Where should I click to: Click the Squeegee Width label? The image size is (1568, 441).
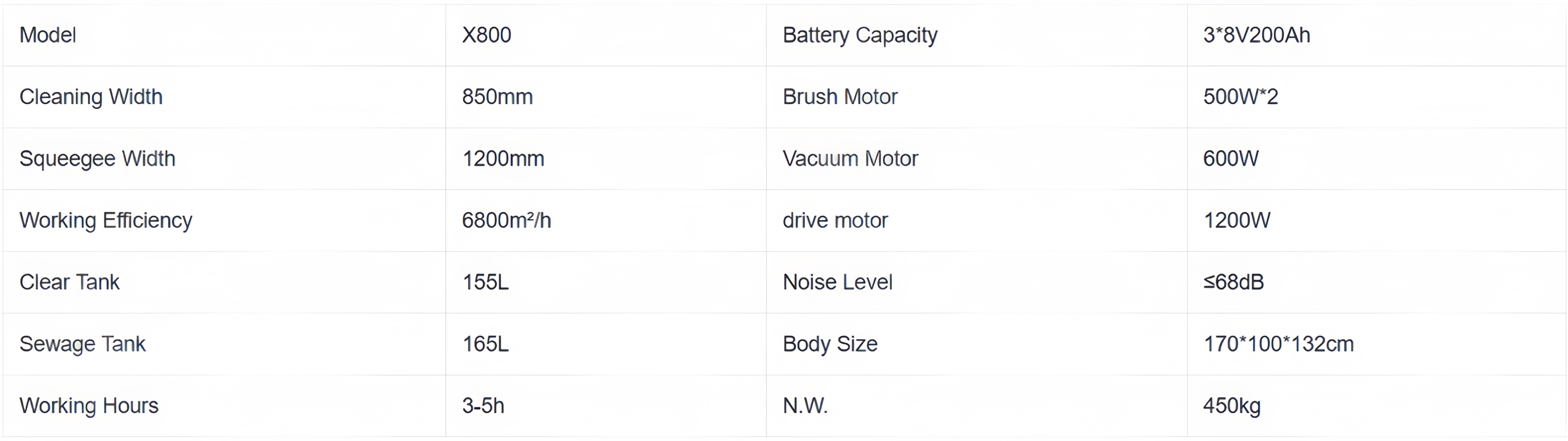[97, 159]
